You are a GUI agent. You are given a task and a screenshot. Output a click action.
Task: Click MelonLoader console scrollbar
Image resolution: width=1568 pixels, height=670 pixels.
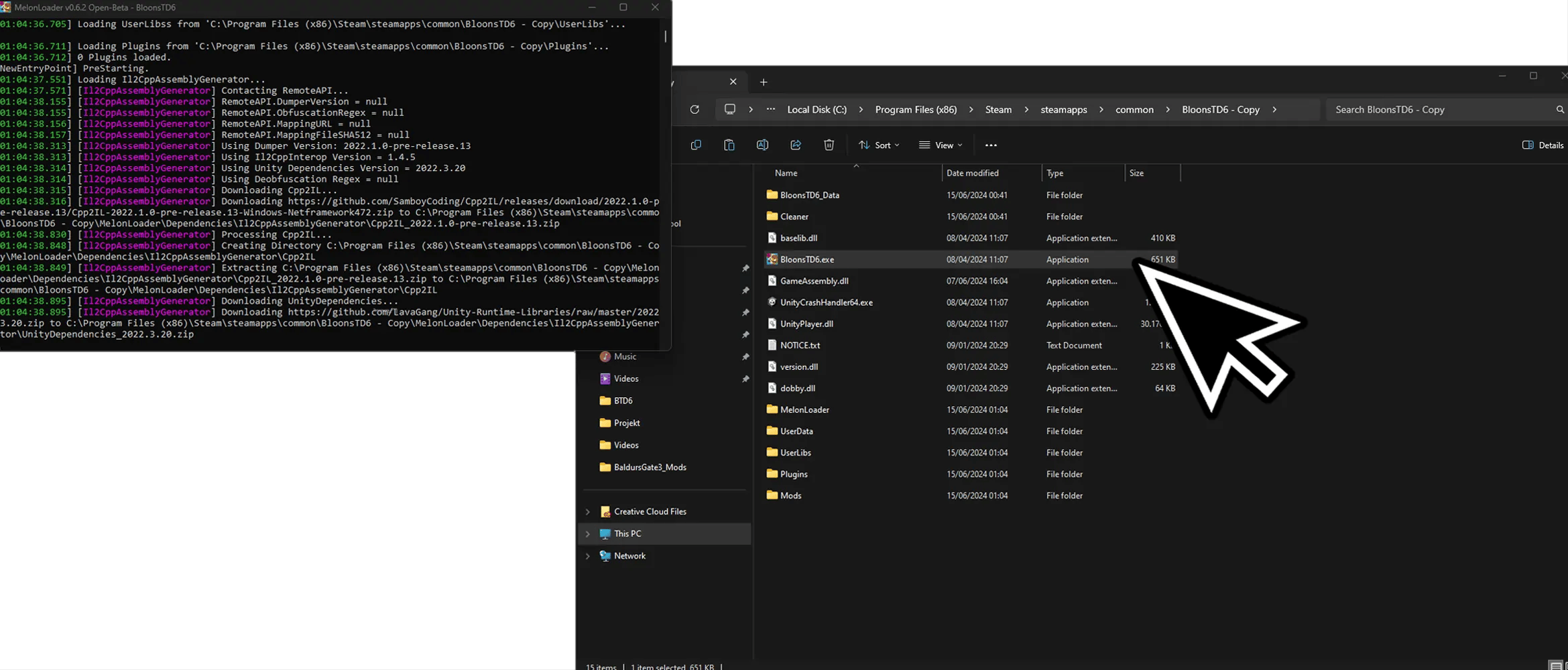[x=666, y=36]
